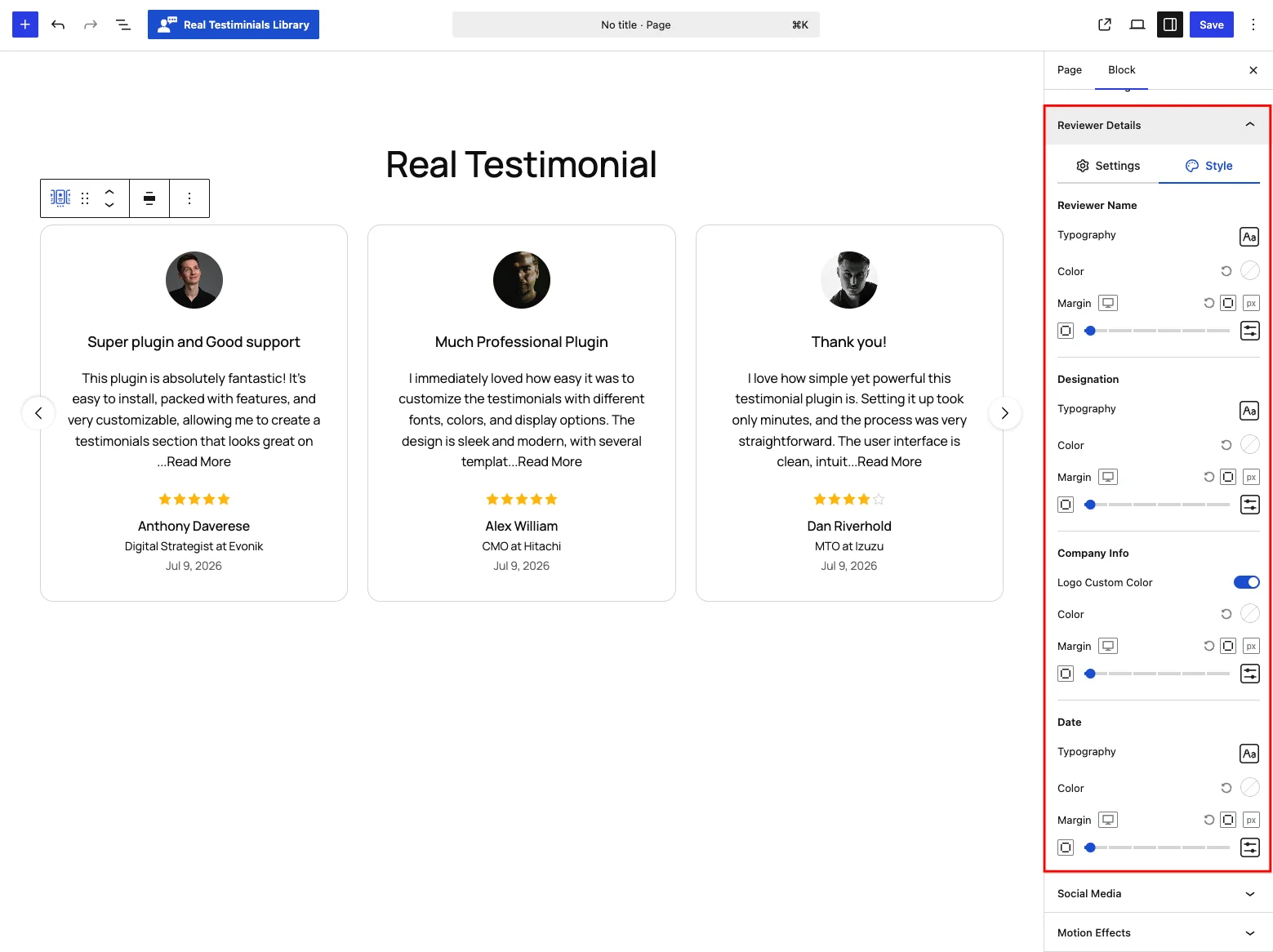Change Date margin device view
Screen dimensions: 1273x952
pos(1108,820)
